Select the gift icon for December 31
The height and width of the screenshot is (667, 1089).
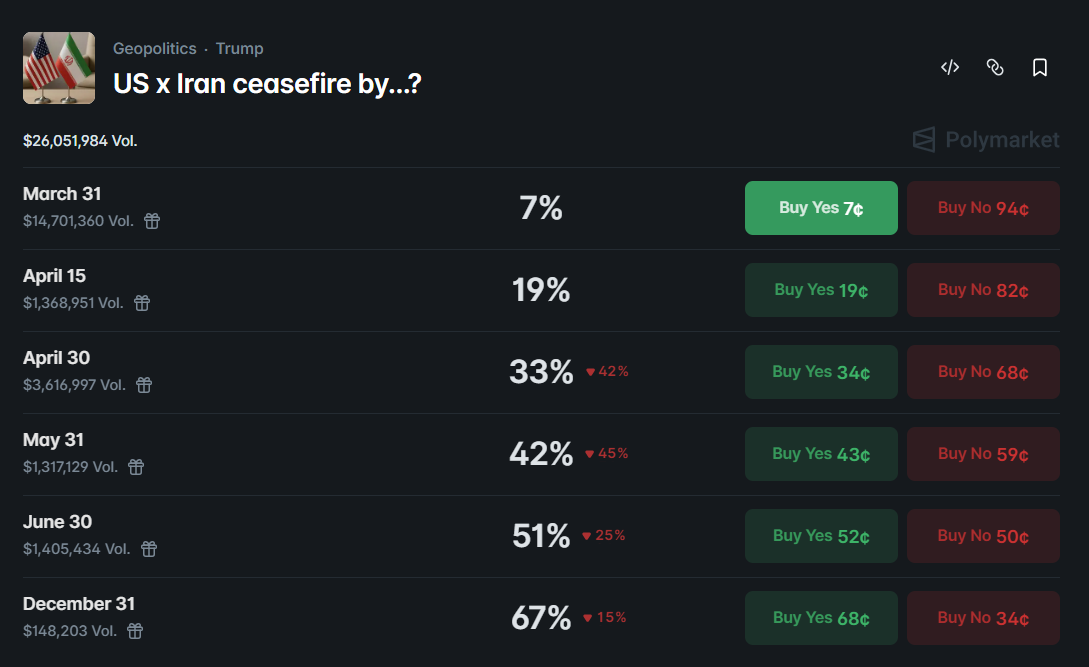coord(135,631)
